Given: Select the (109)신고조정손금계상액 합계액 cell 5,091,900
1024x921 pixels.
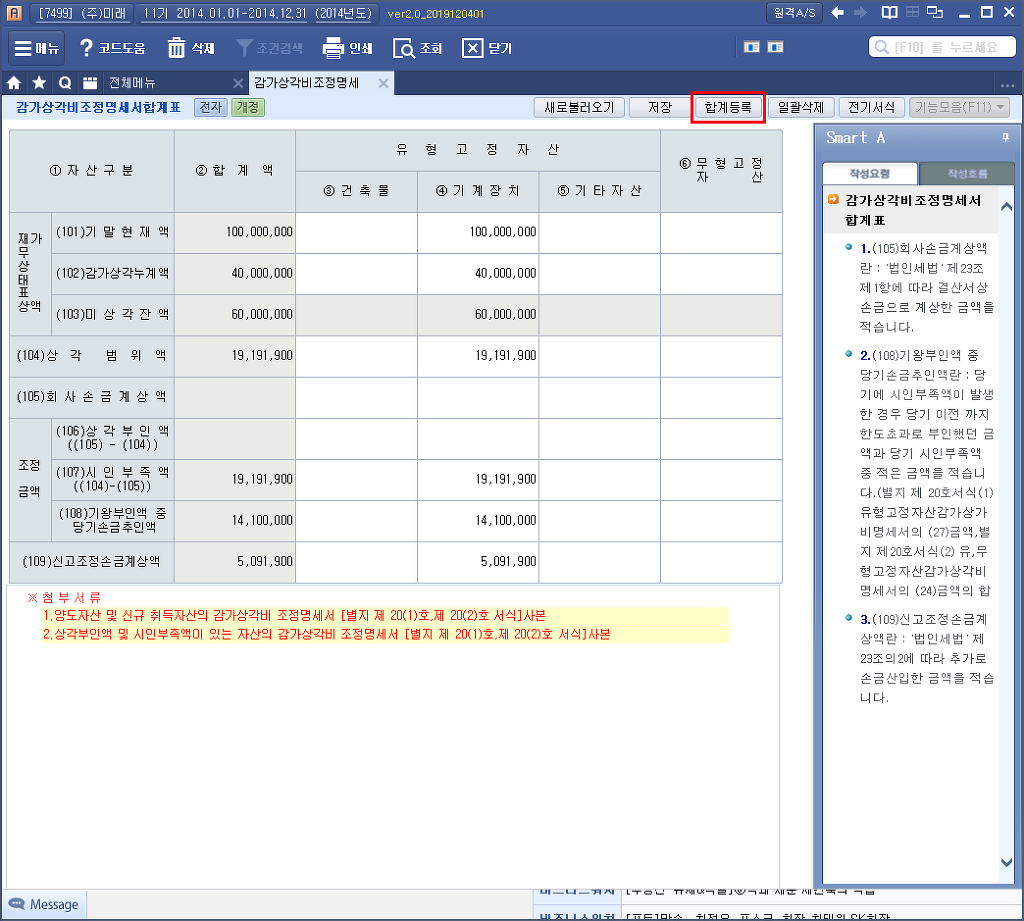Looking at the screenshot, I should tap(235, 562).
